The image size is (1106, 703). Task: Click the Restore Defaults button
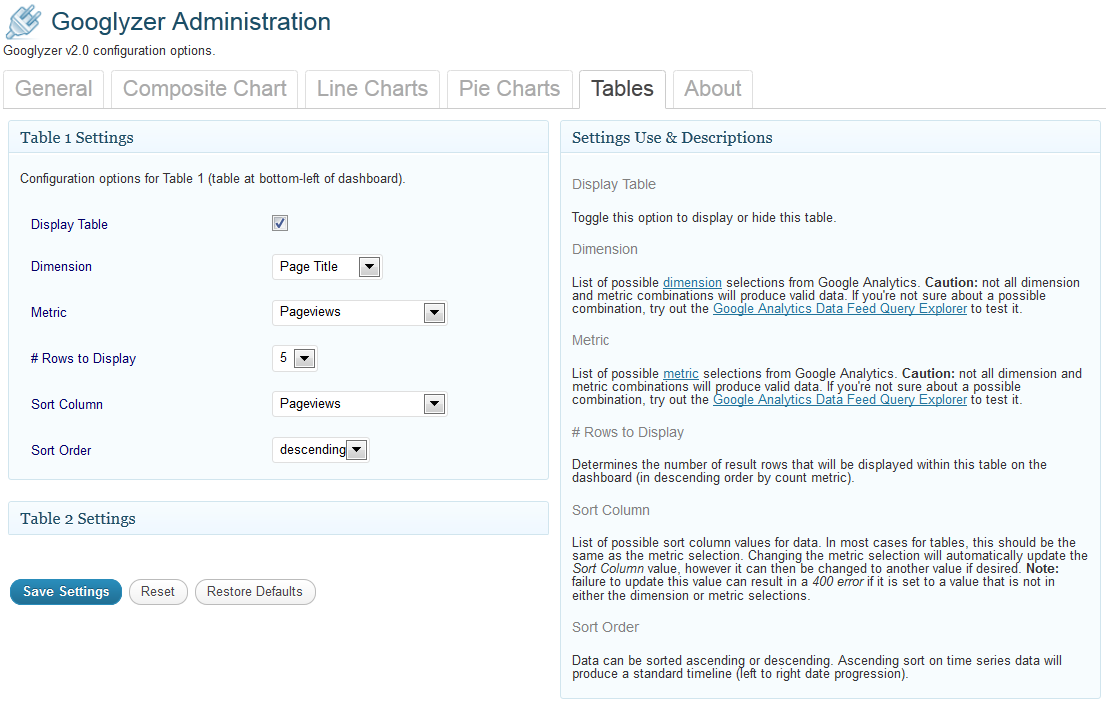click(255, 592)
